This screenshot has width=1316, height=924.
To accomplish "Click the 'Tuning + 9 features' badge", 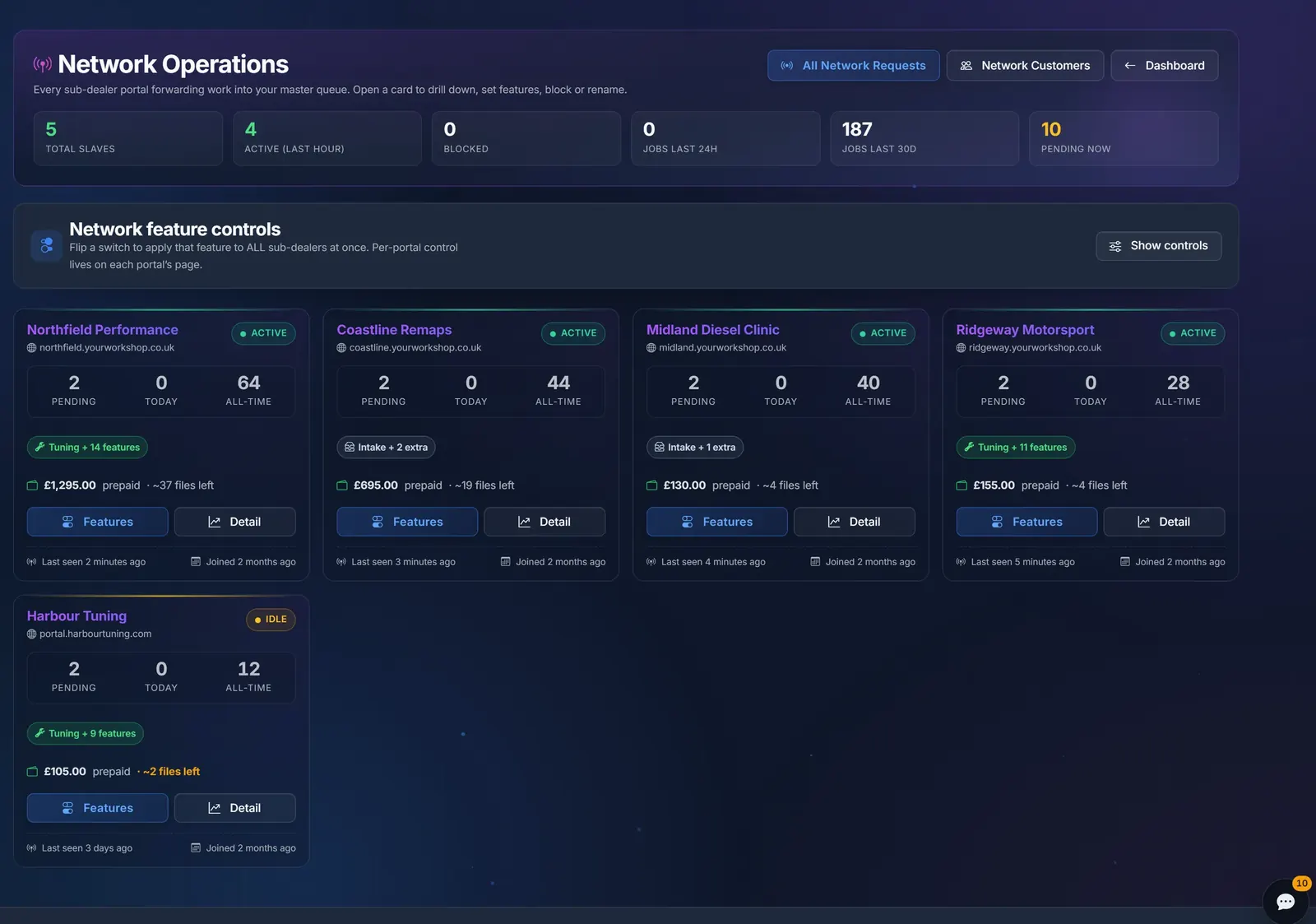I will [x=86, y=734].
